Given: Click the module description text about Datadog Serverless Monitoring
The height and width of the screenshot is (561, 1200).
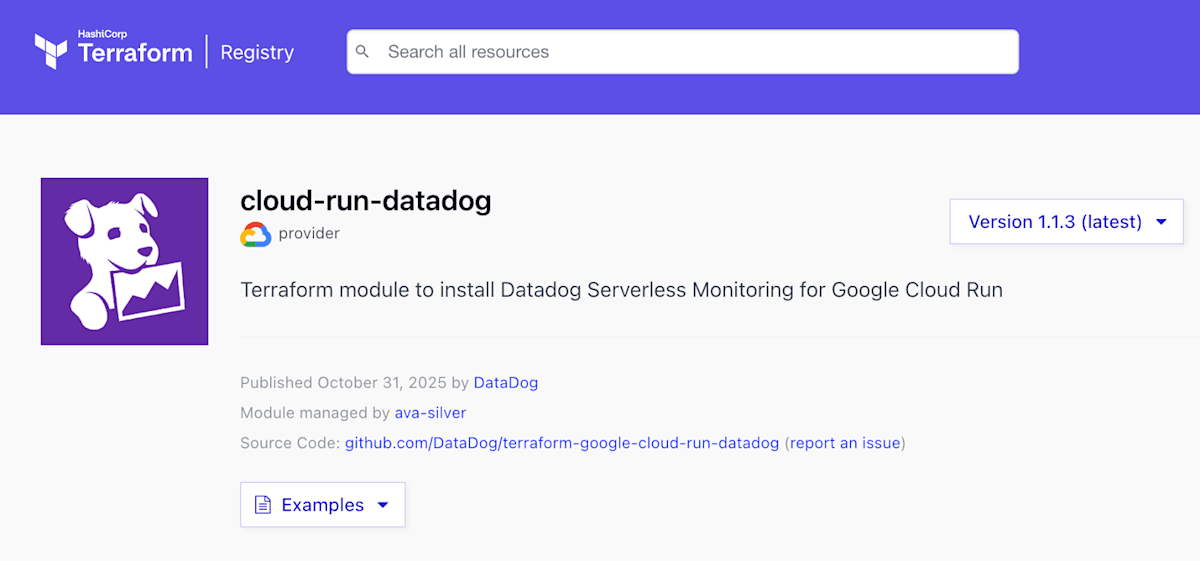Looking at the screenshot, I should point(621,290).
